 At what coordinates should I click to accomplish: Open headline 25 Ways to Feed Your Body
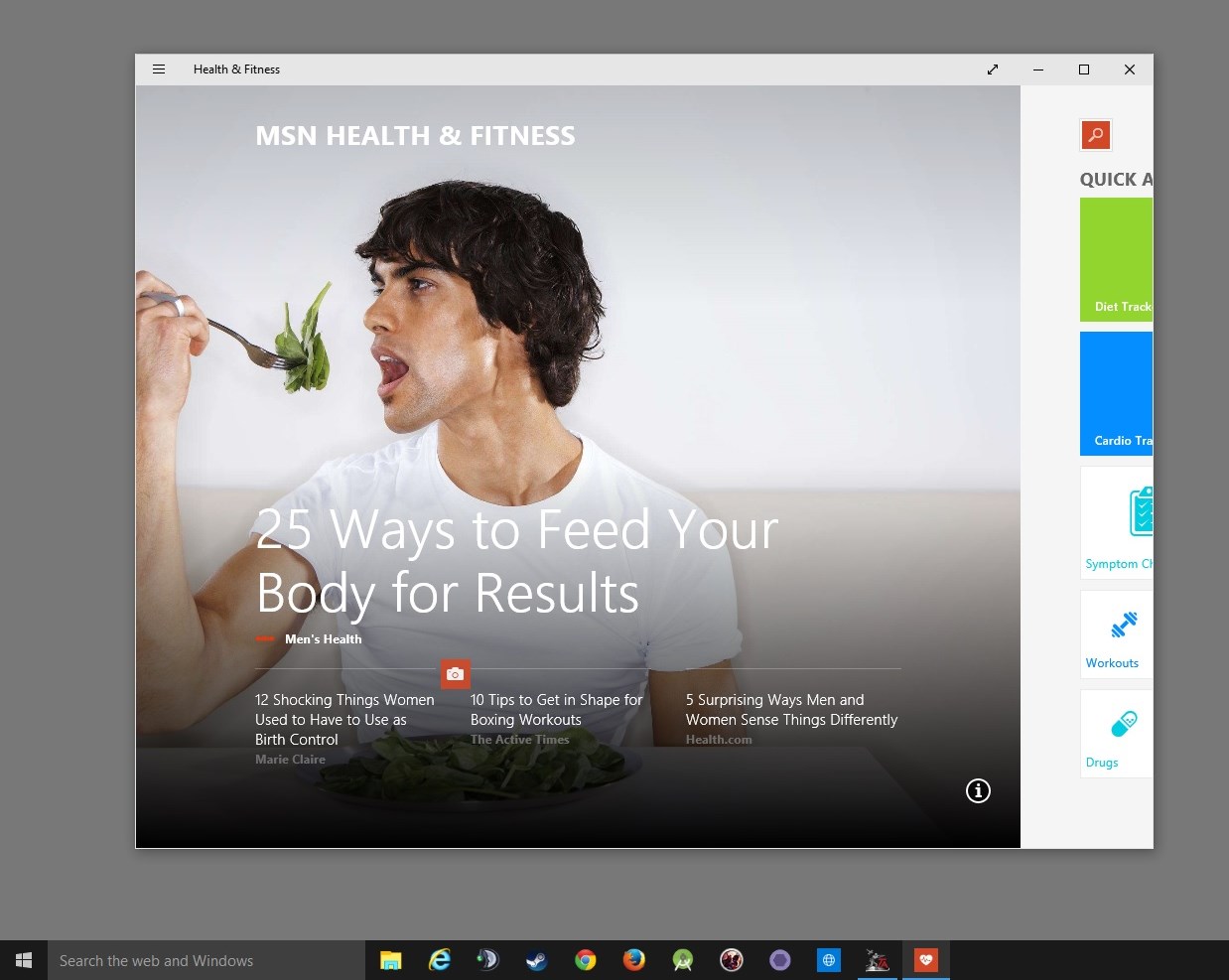click(516, 561)
